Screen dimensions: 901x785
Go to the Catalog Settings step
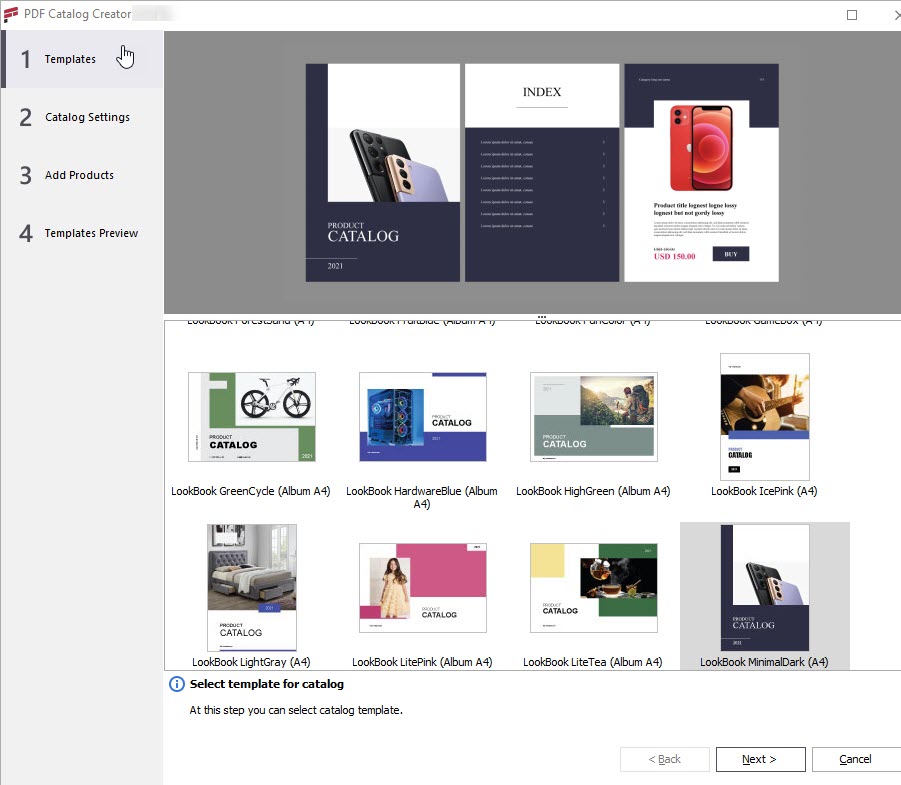click(82, 117)
